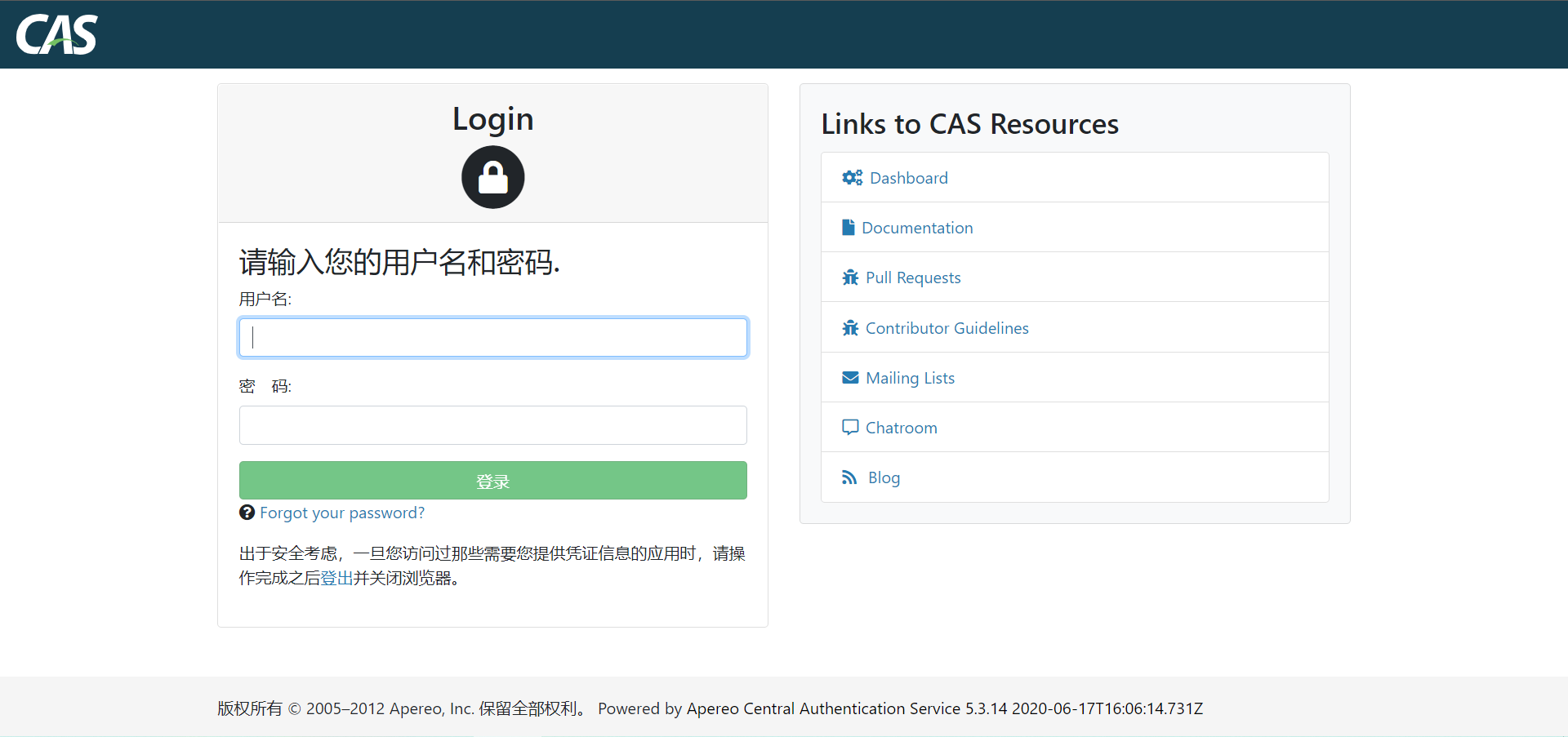This screenshot has height=737, width=1568.
Task: Click the Forgot your password link
Action: coord(342,513)
